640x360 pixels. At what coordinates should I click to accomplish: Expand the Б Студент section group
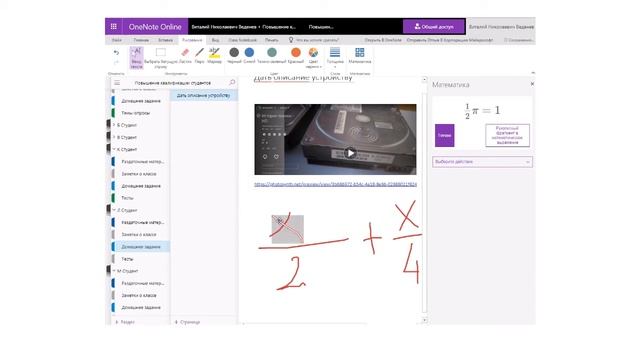click(x=114, y=125)
